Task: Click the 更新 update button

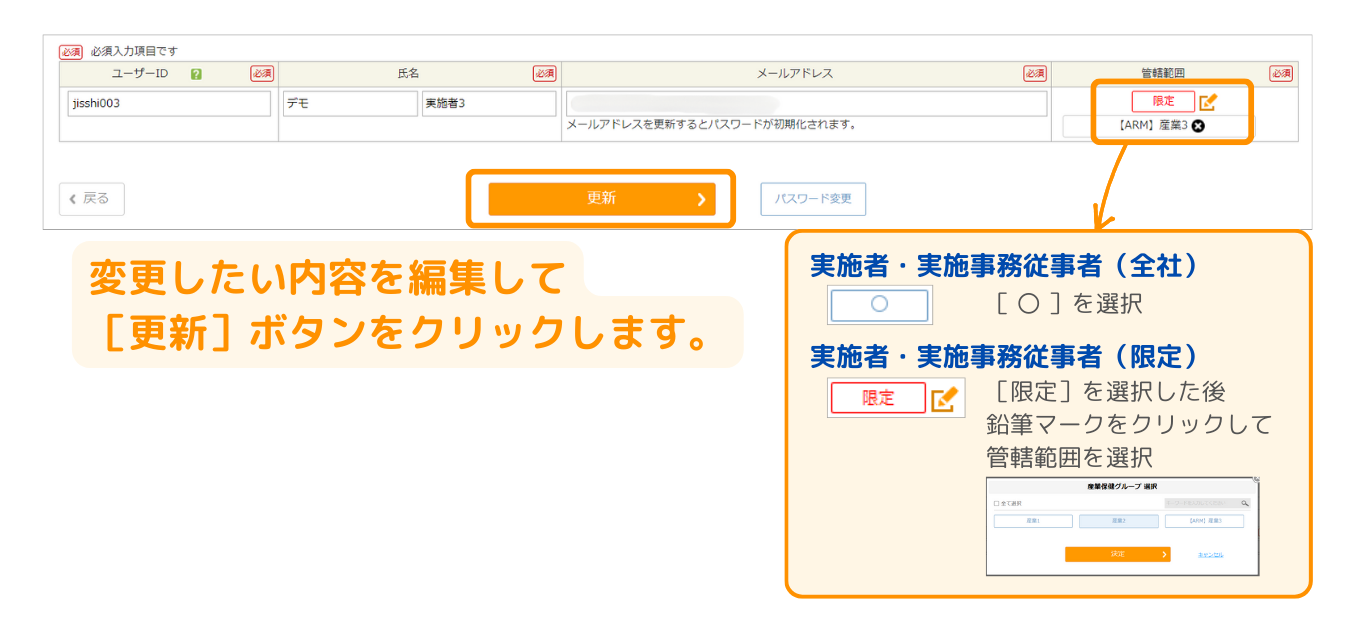Action: [x=601, y=199]
